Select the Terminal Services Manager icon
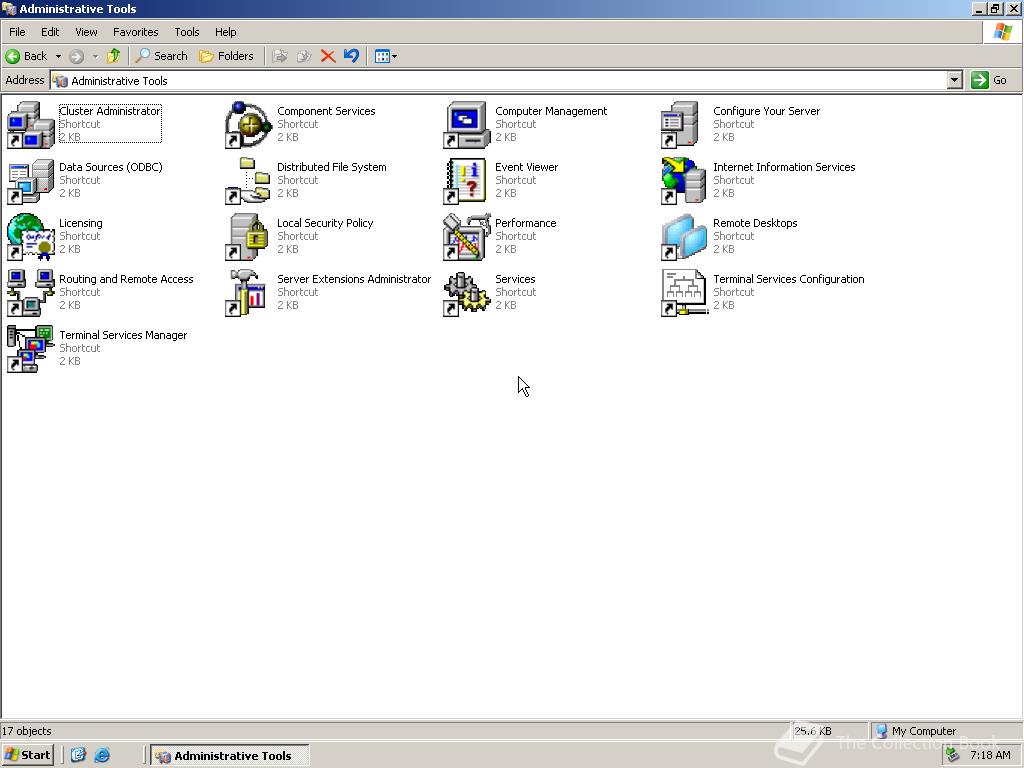 point(30,349)
